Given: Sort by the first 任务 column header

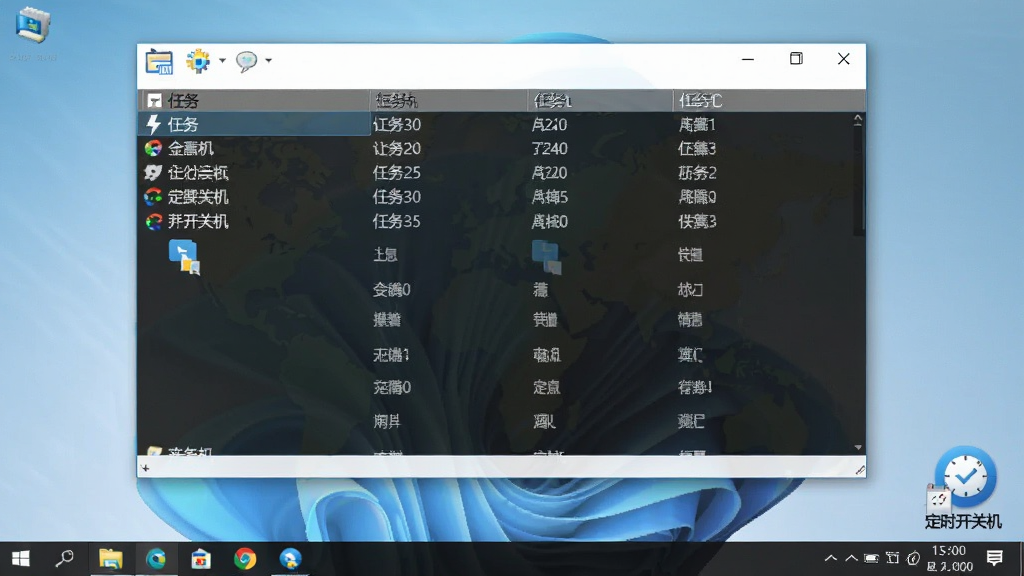Looking at the screenshot, I should tap(255, 101).
